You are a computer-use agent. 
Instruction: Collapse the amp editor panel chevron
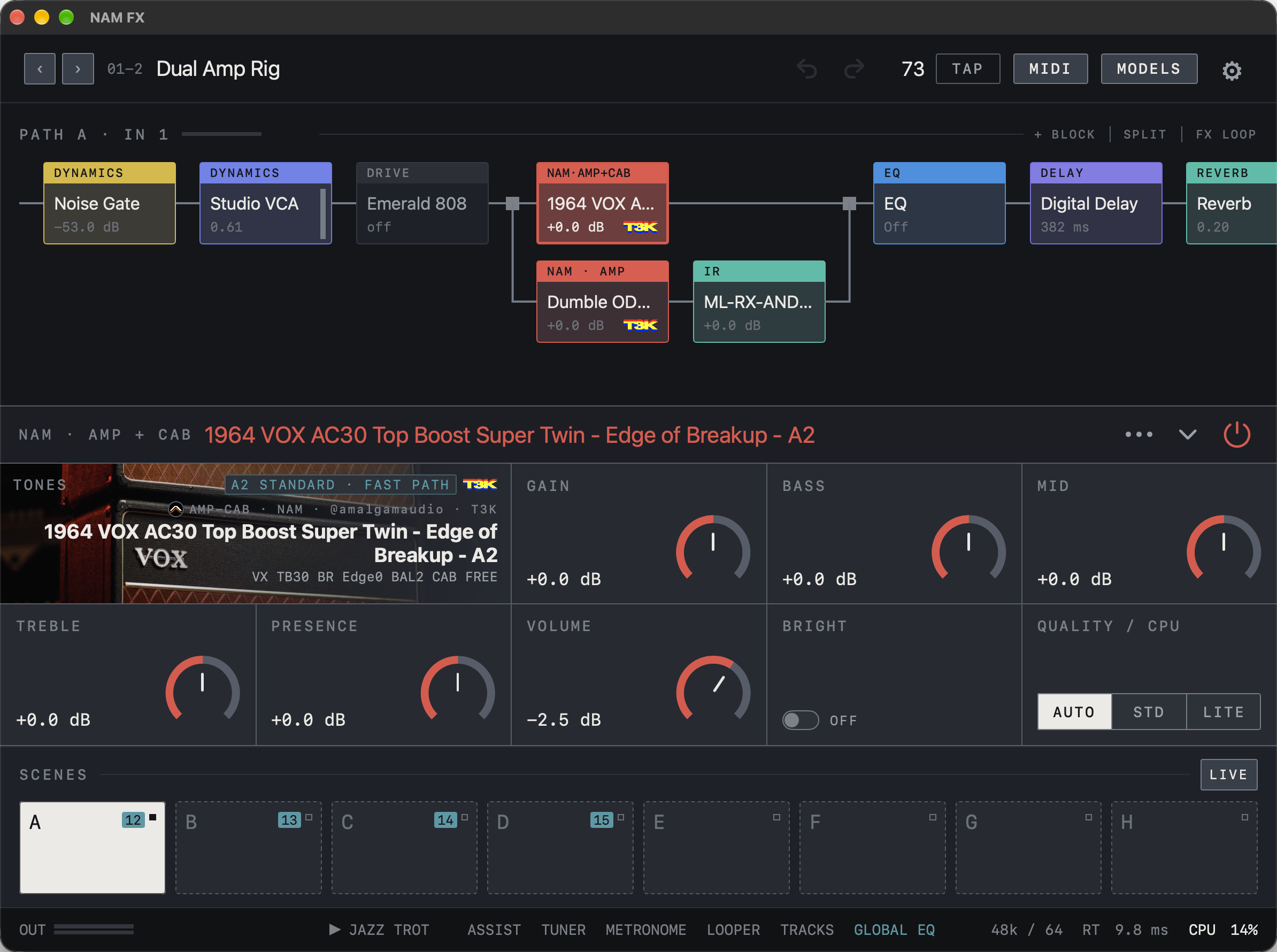pos(1188,434)
